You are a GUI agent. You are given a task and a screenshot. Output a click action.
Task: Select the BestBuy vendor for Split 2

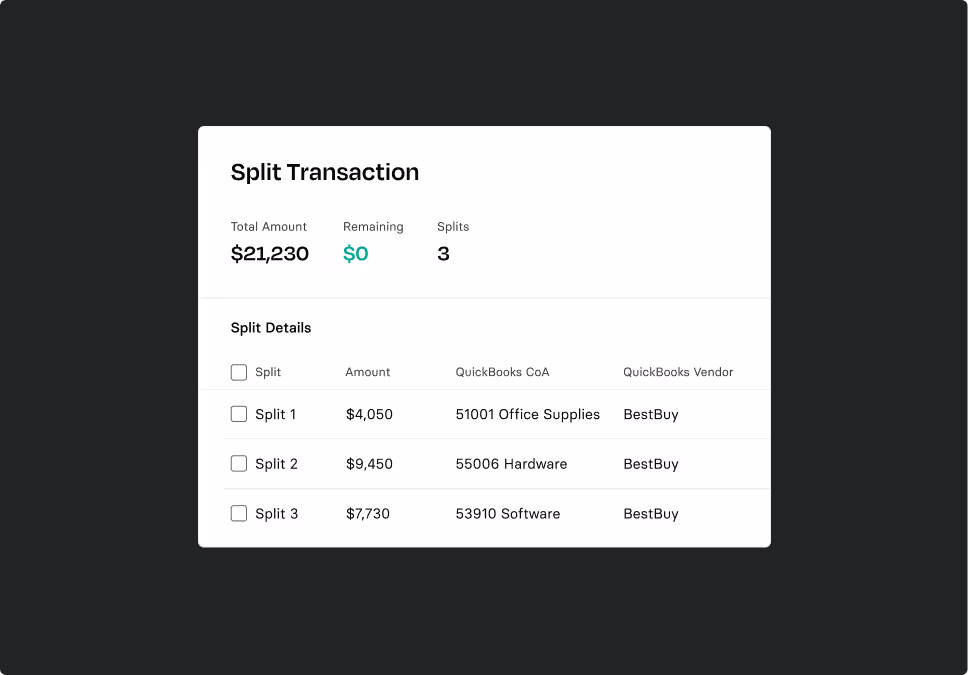click(651, 464)
